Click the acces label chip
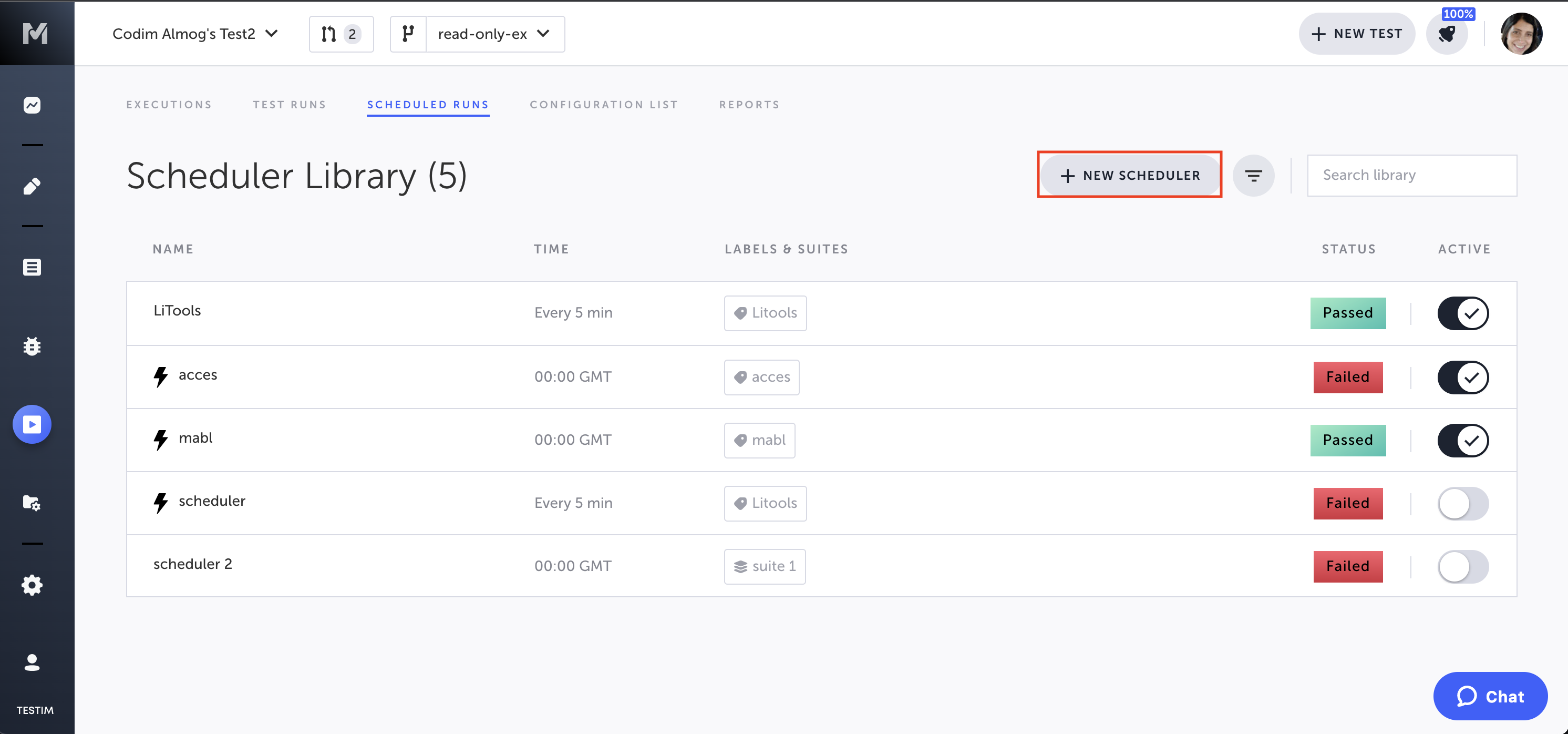The width and height of the screenshot is (1568, 734). click(761, 377)
